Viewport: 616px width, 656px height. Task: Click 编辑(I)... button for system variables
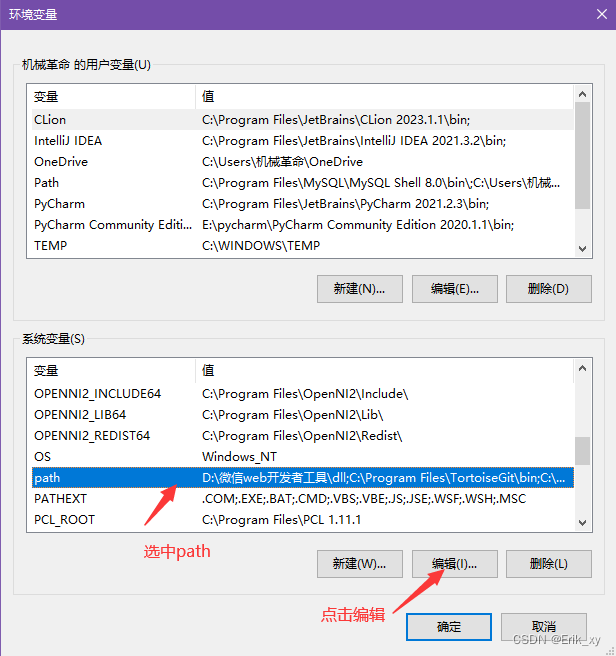(455, 564)
